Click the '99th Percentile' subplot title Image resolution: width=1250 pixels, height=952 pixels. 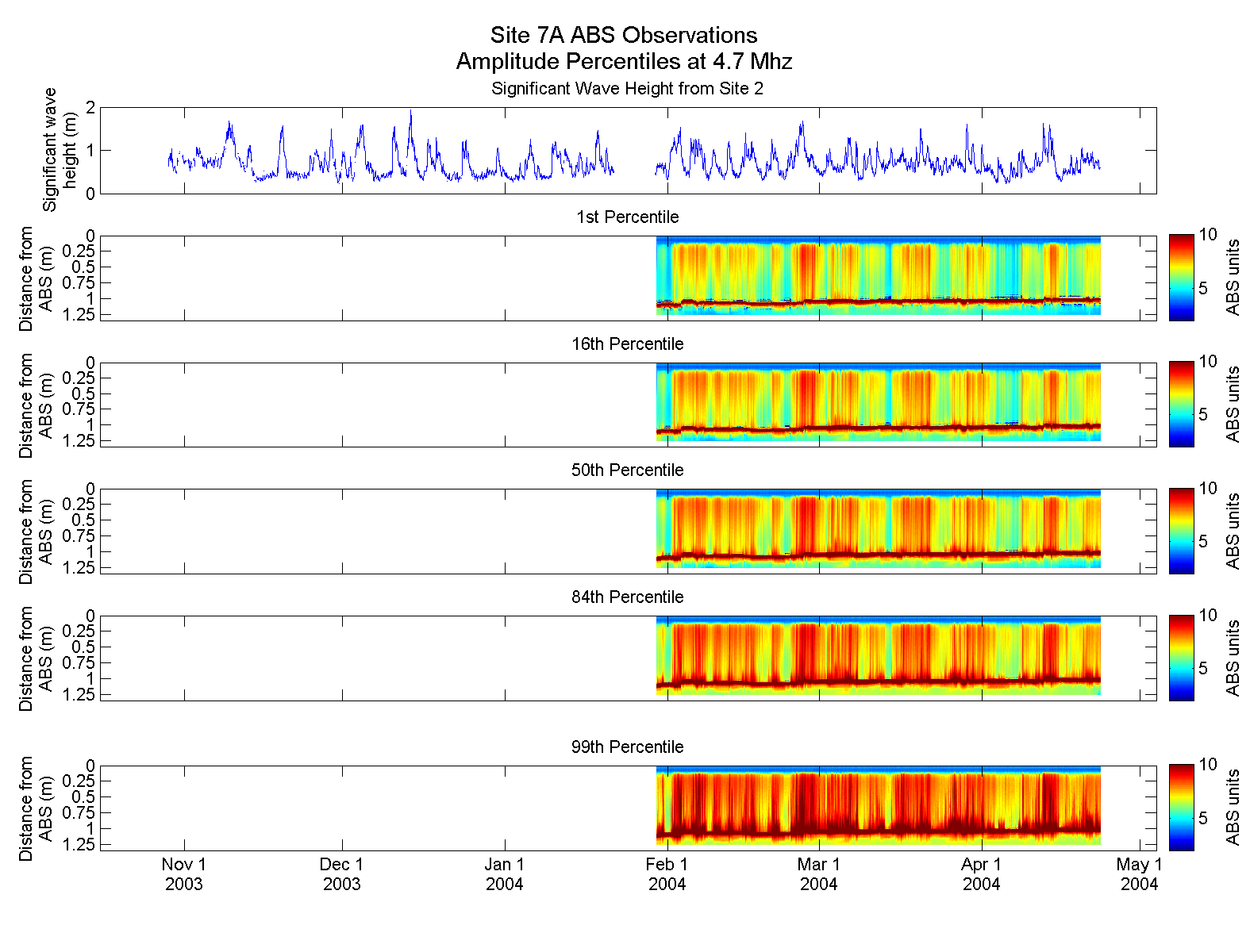pos(628,747)
